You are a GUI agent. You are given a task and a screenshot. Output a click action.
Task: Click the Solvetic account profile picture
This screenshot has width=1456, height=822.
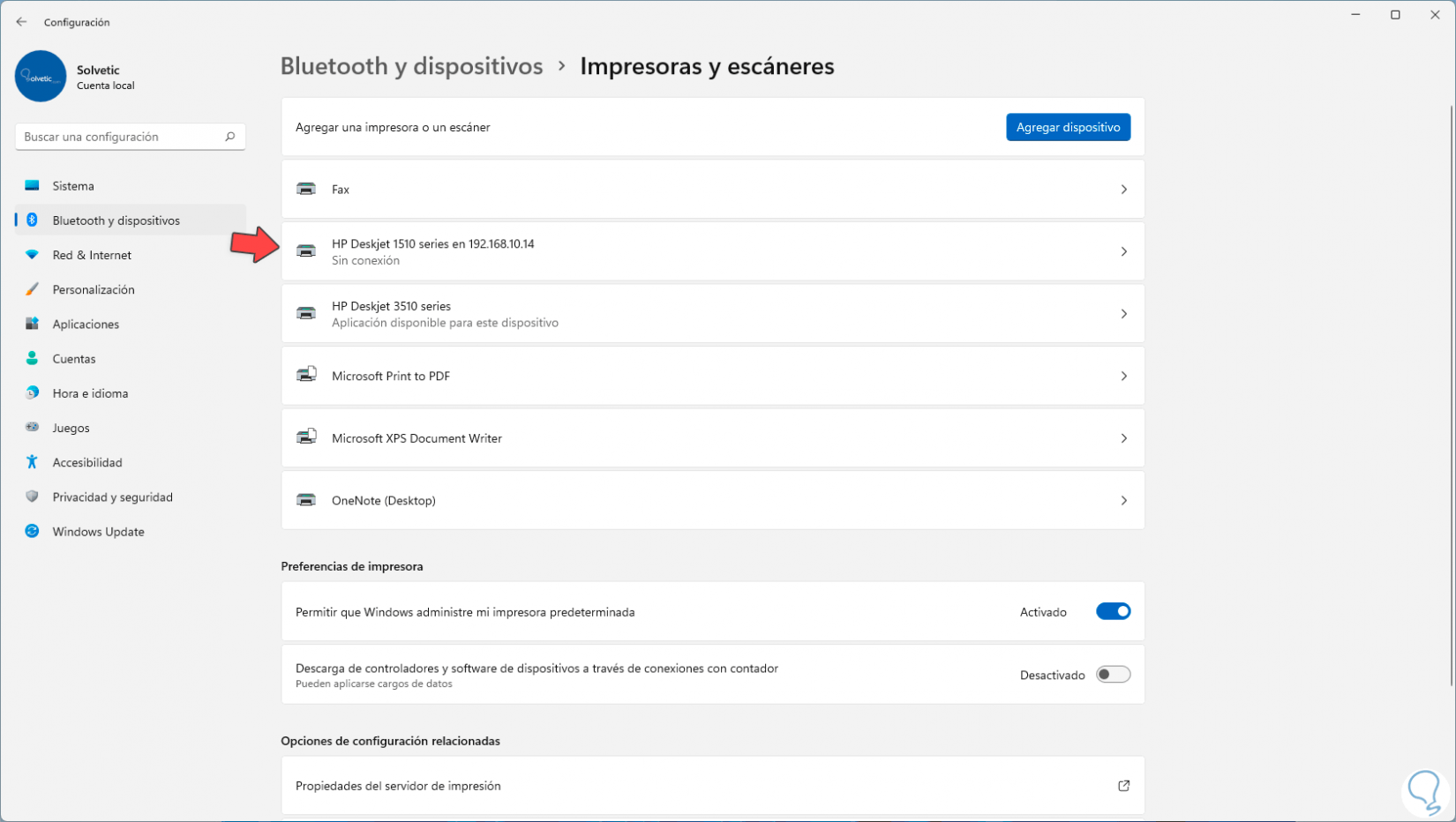pyautogui.click(x=41, y=77)
